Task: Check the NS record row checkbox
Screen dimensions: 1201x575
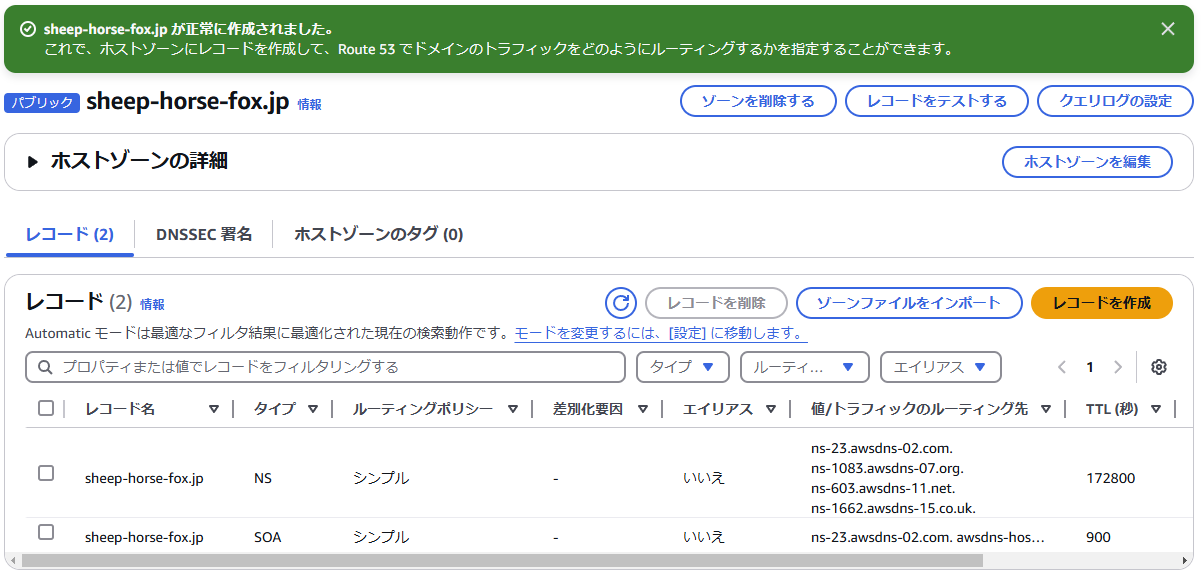Action: point(46,473)
